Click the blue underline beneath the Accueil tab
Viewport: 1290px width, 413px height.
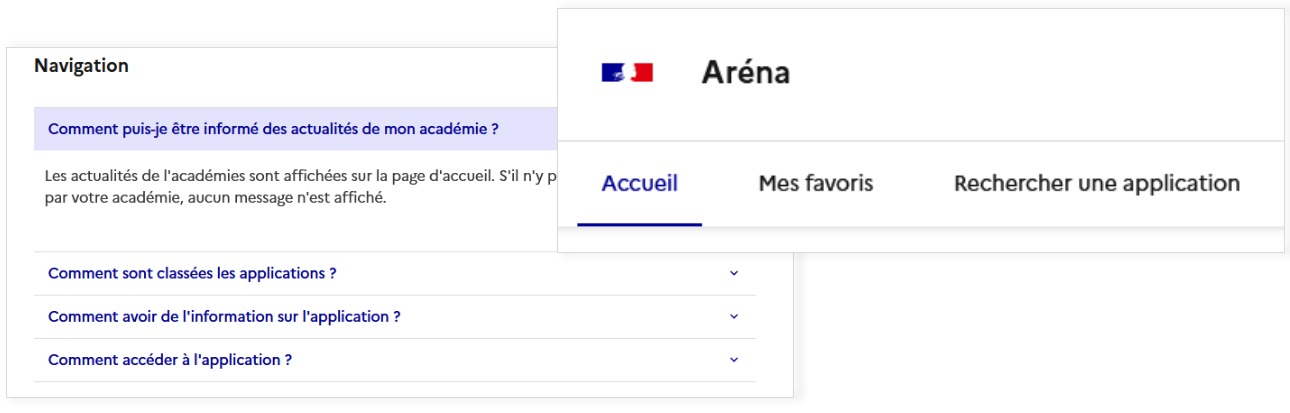coord(640,224)
